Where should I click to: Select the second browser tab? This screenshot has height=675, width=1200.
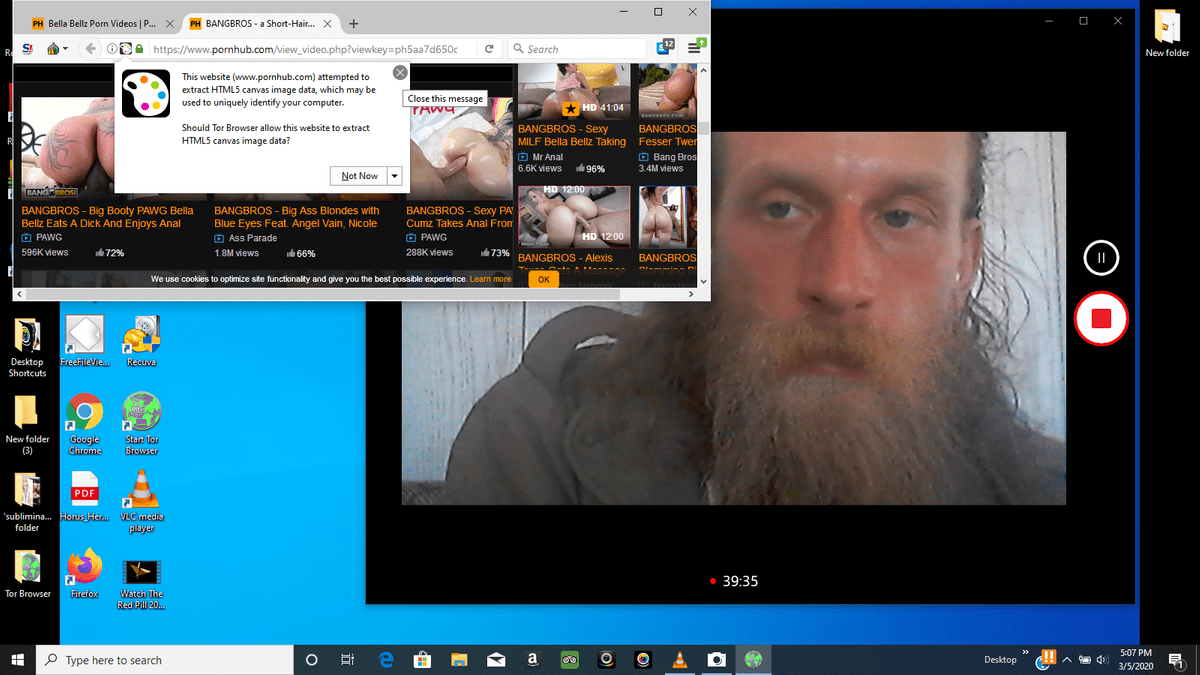pyautogui.click(x=260, y=23)
